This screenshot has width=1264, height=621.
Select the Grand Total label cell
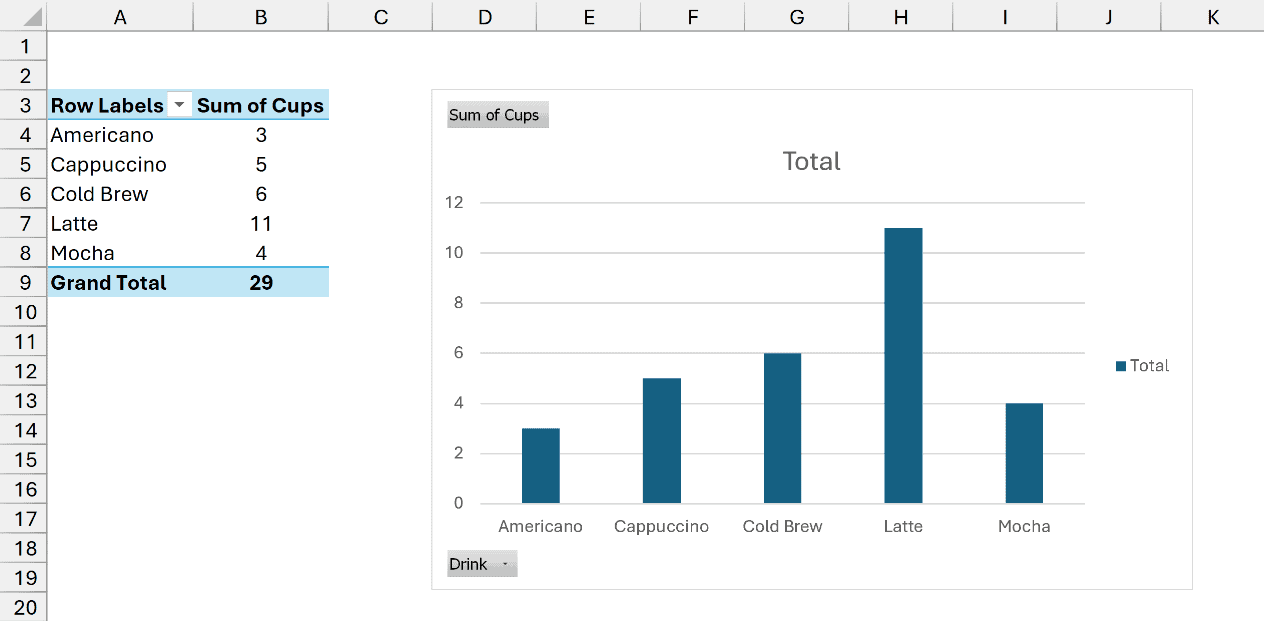(x=120, y=282)
